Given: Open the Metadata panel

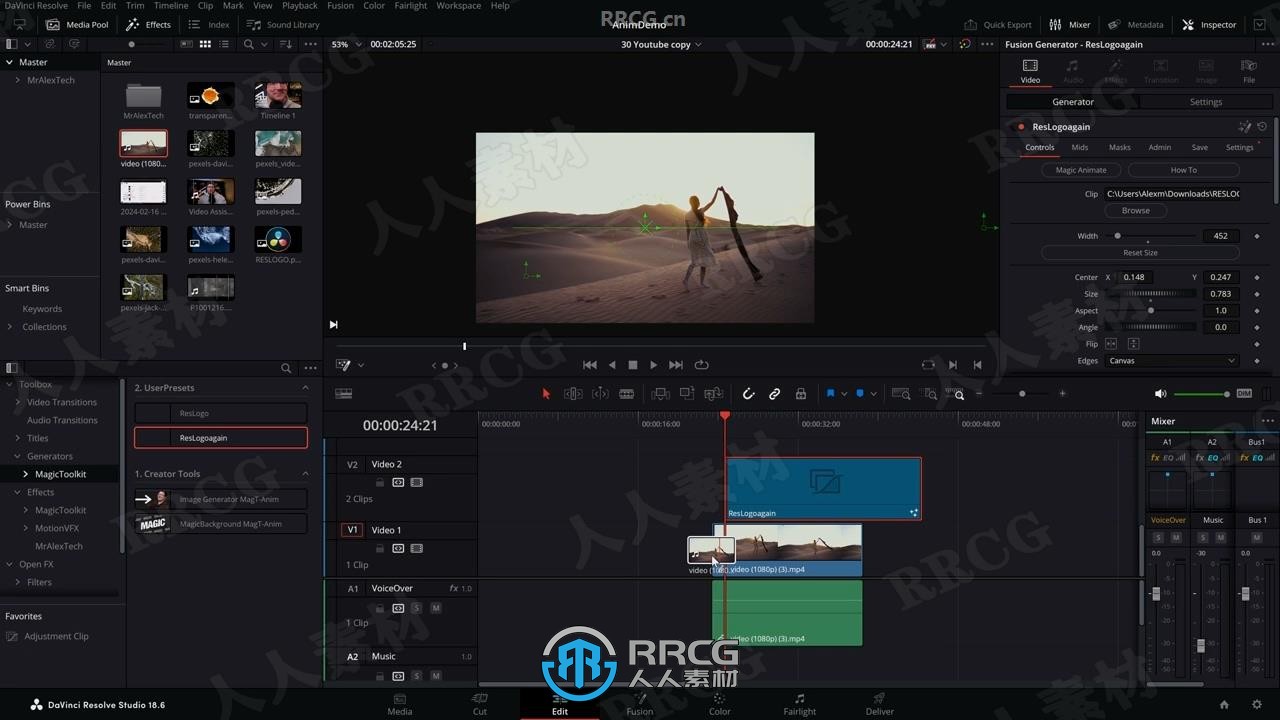Looking at the screenshot, I should [1136, 24].
